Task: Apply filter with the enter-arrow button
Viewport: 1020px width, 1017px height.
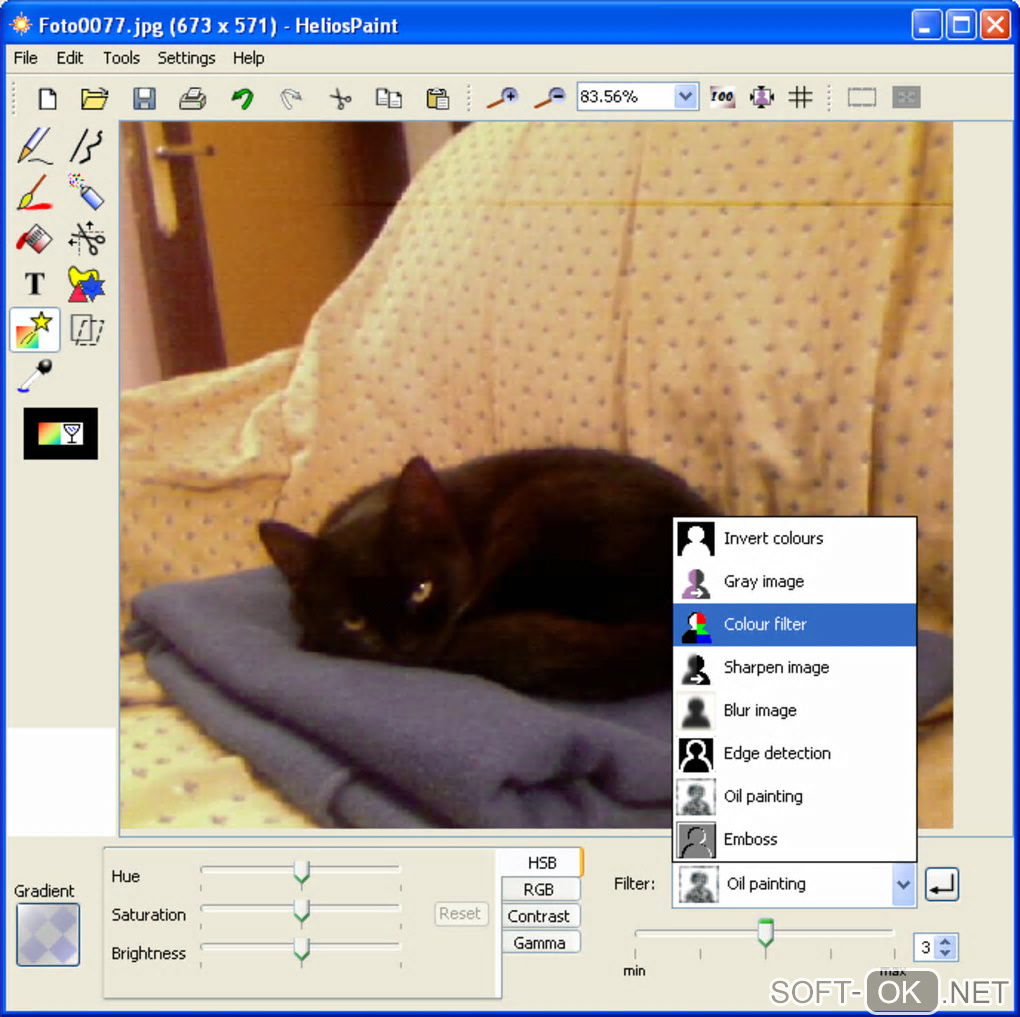Action: [941, 884]
